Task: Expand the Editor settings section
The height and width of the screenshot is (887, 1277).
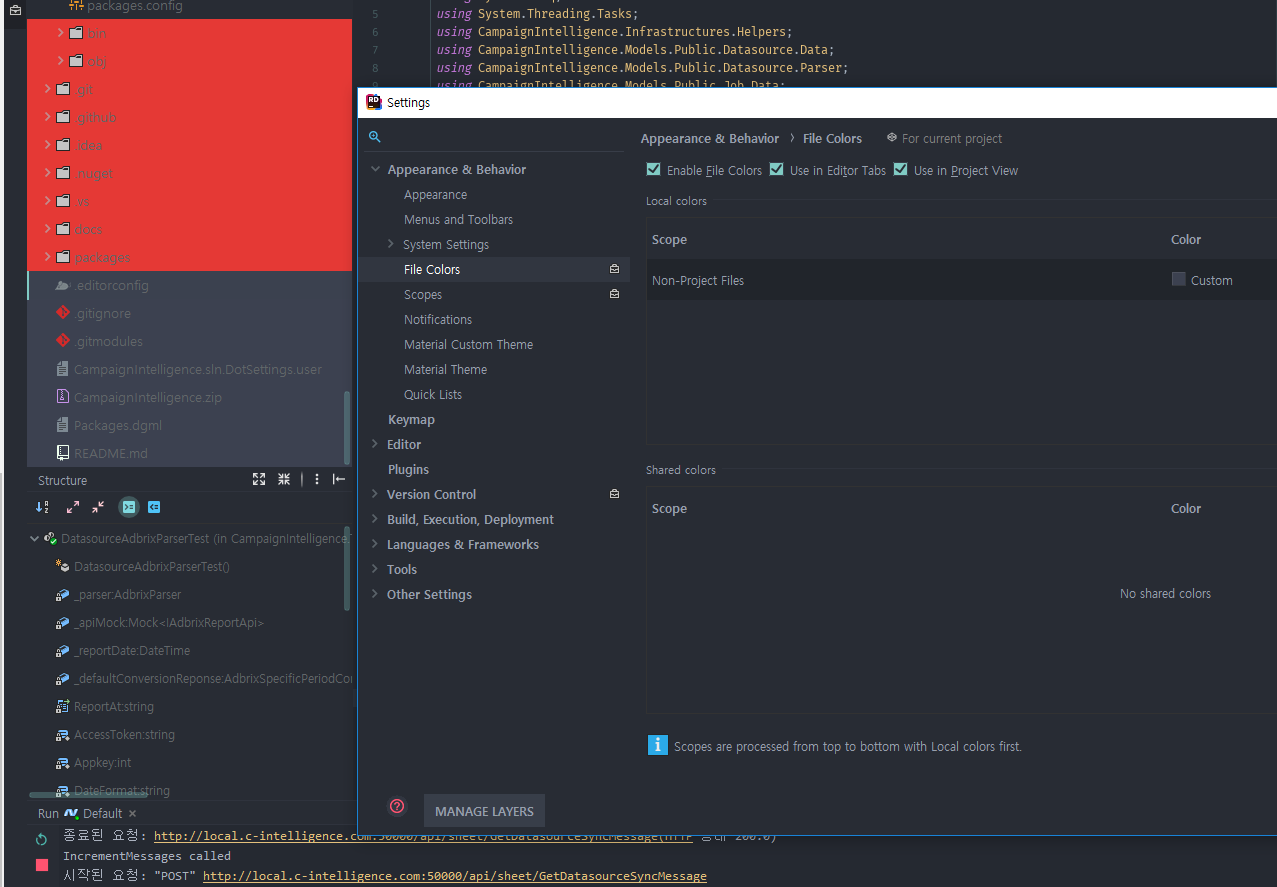Action: pyautogui.click(x=375, y=444)
